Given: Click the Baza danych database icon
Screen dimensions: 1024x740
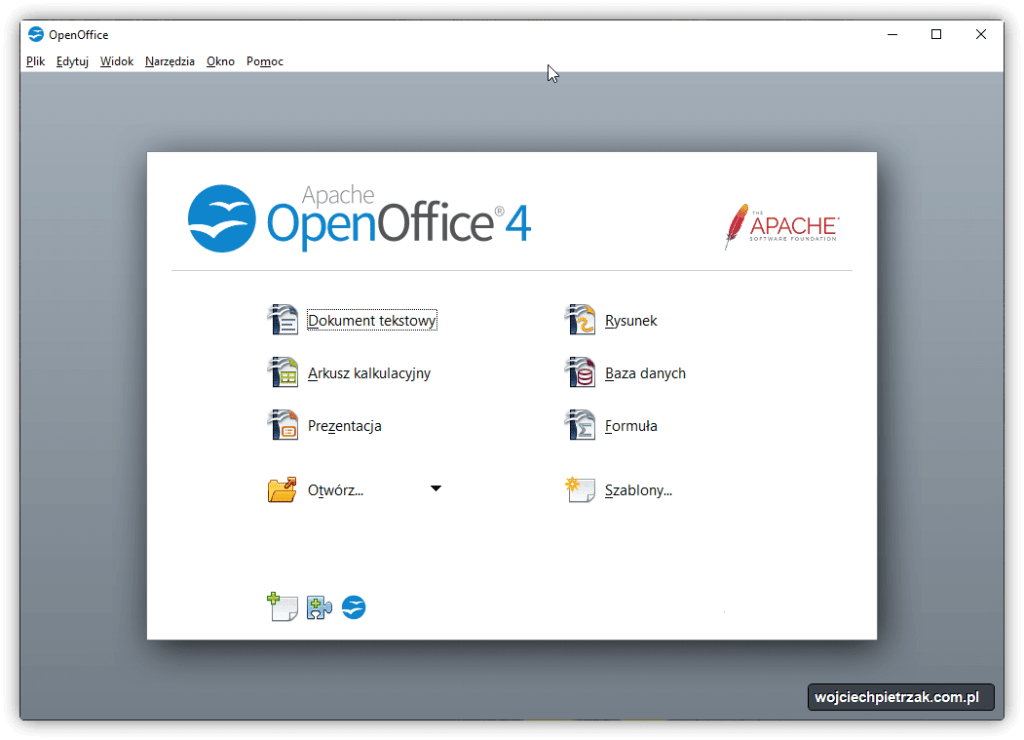Looking at the screenshot, I should 580,373.
